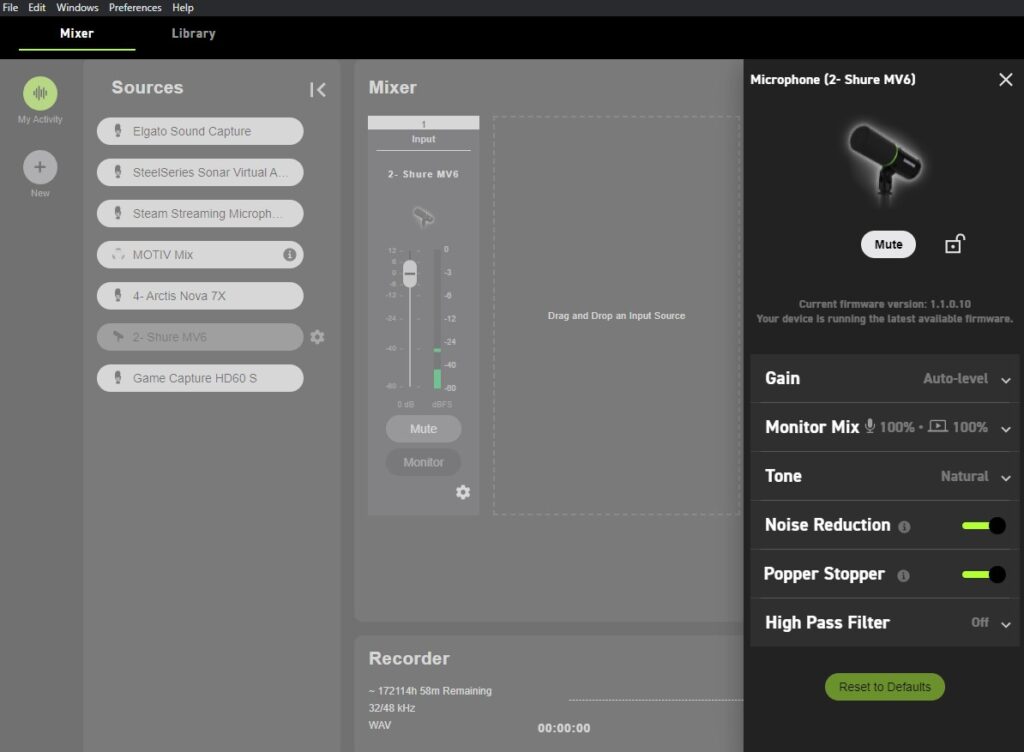Select SteelSeries Sonar Virtual source
The width and height of the screenshot is (1024, 752).
200,172
